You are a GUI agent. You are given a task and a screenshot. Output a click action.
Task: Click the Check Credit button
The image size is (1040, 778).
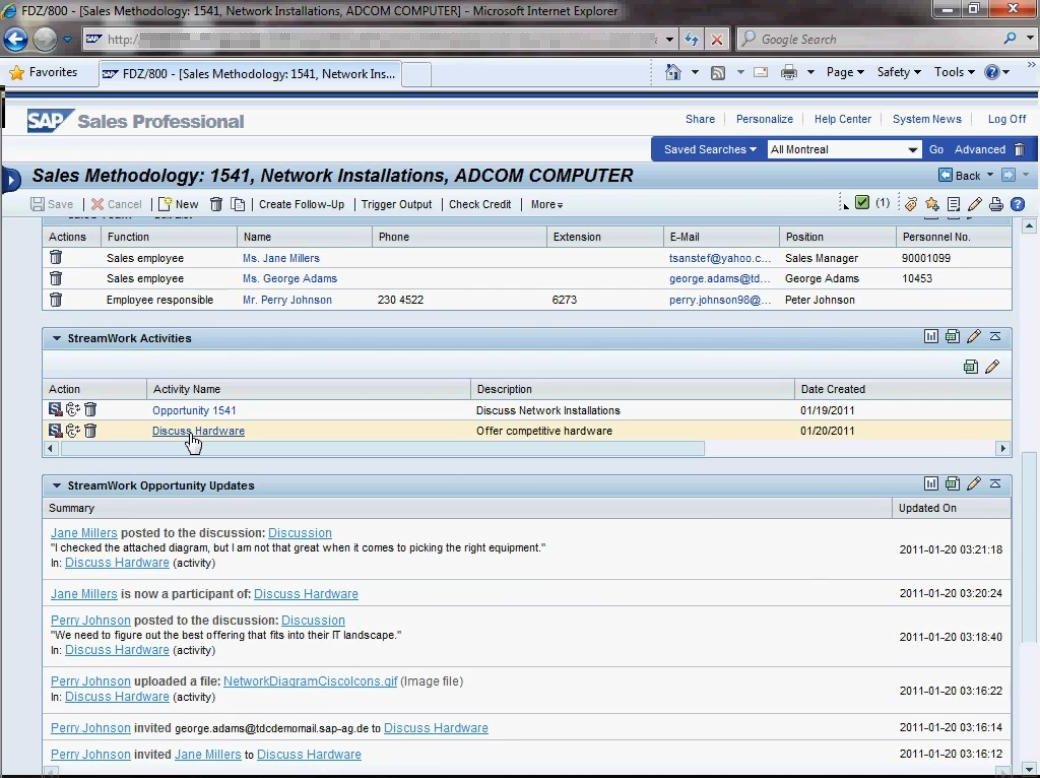[x=480, y=204]
